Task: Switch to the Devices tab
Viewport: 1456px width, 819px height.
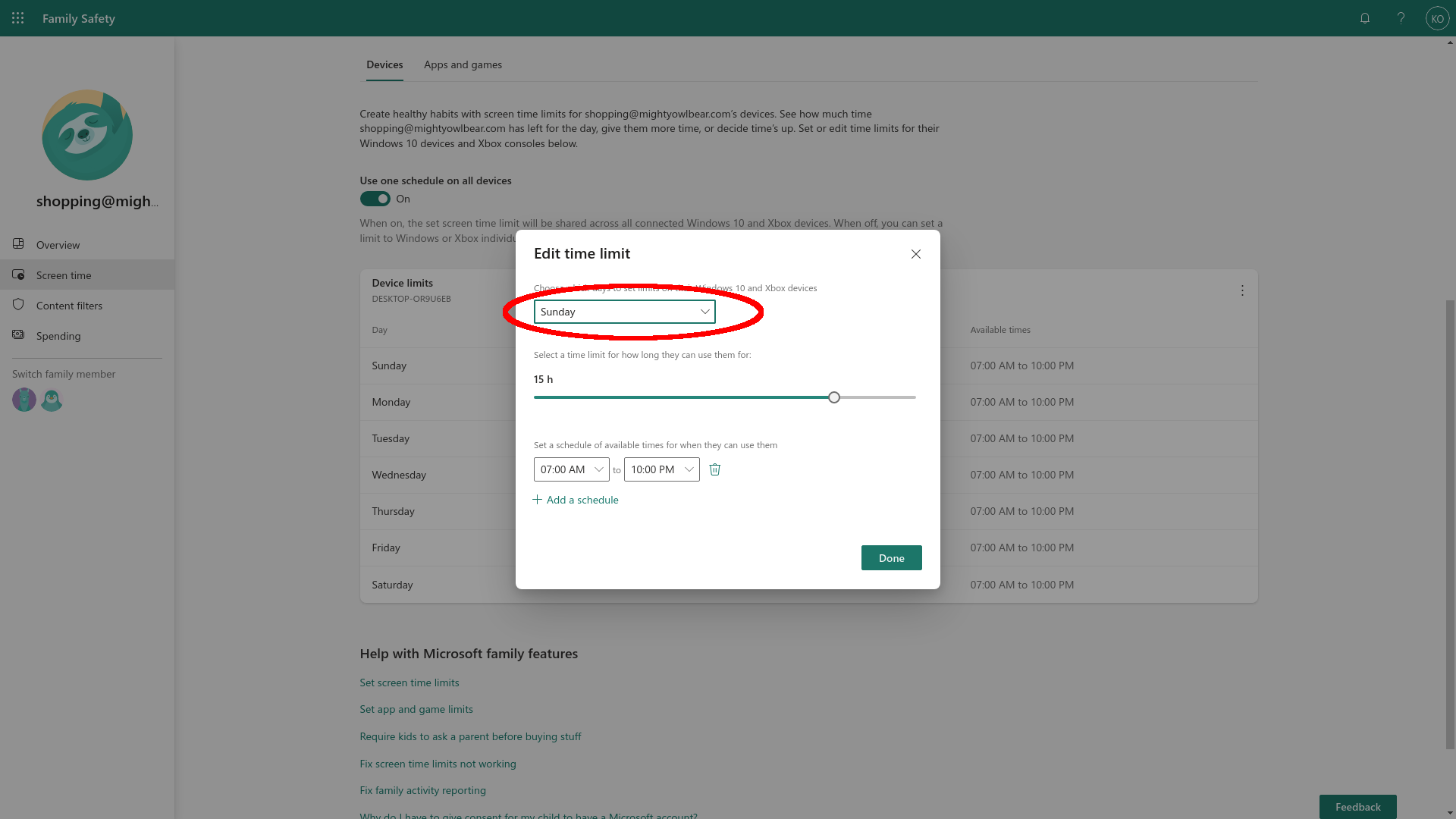Action: 384,64
